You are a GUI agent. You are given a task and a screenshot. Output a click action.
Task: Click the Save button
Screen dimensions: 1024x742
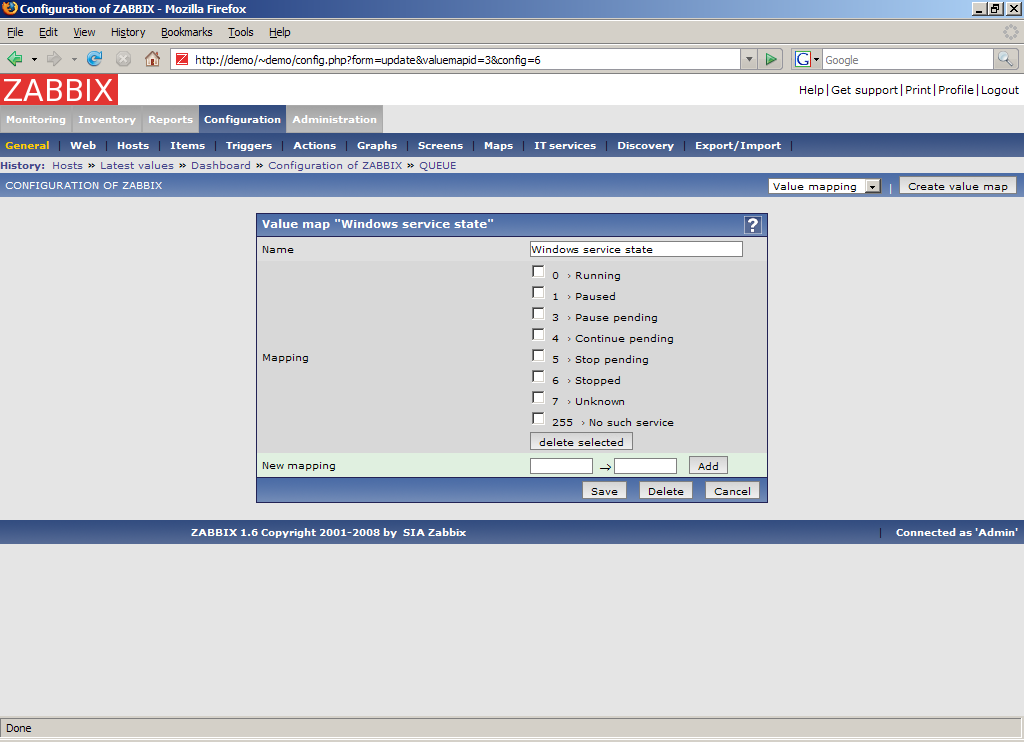click(604, 491)
